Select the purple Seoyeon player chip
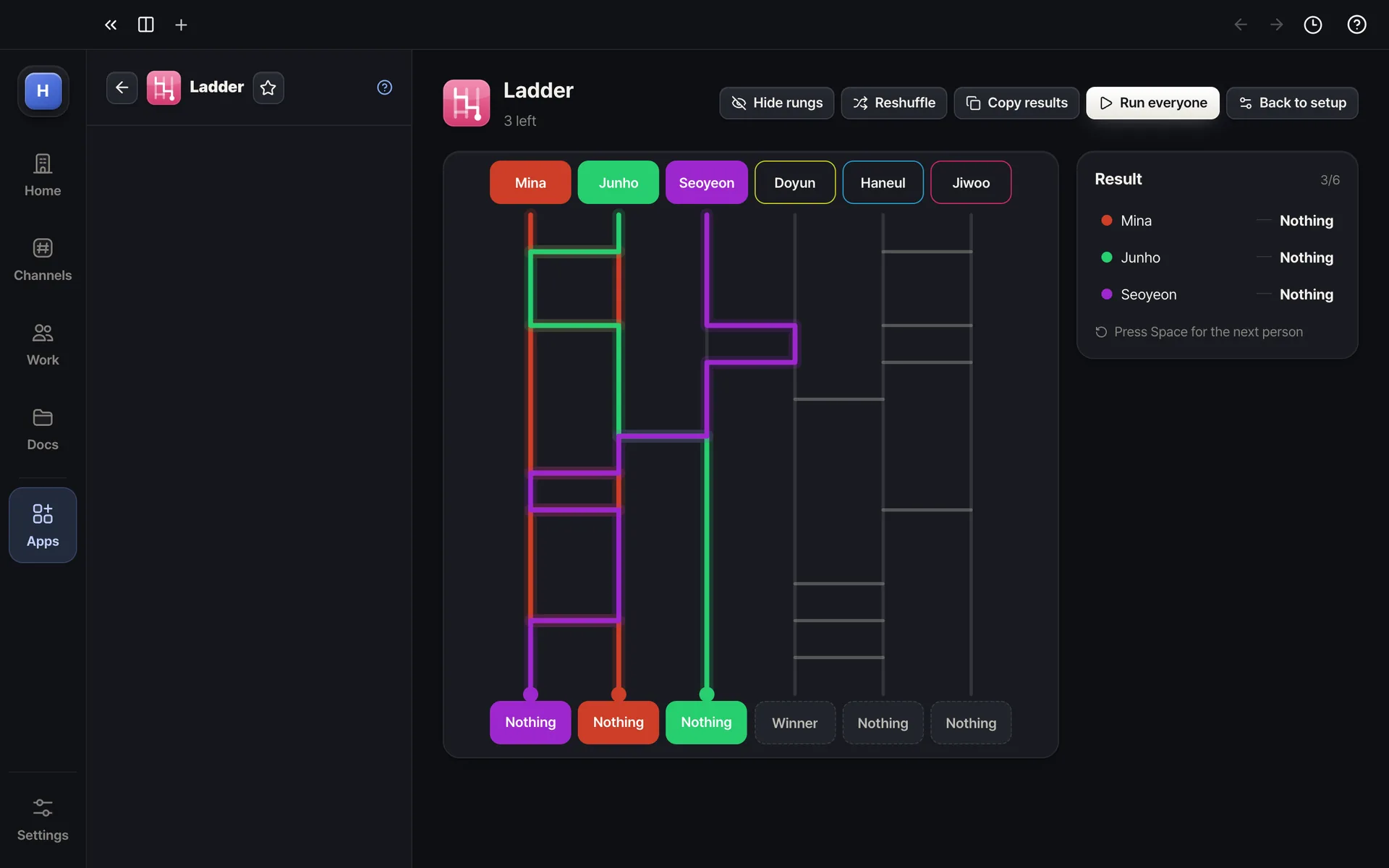This screenshot has width=1389, height=868. [x=707, y=182]
